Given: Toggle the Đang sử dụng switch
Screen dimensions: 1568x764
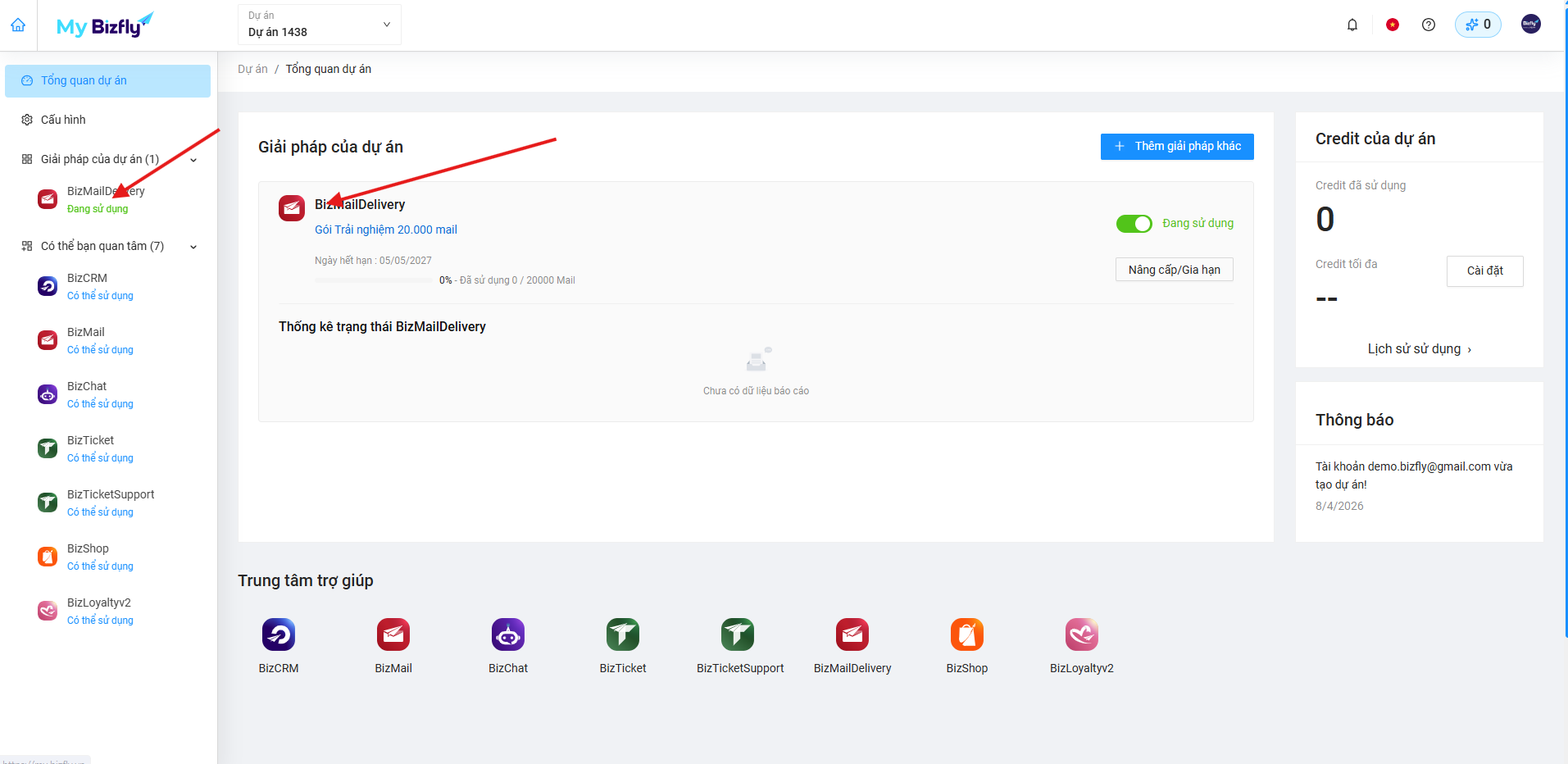Looking at the screenshot, I should tap(1134, 224).
